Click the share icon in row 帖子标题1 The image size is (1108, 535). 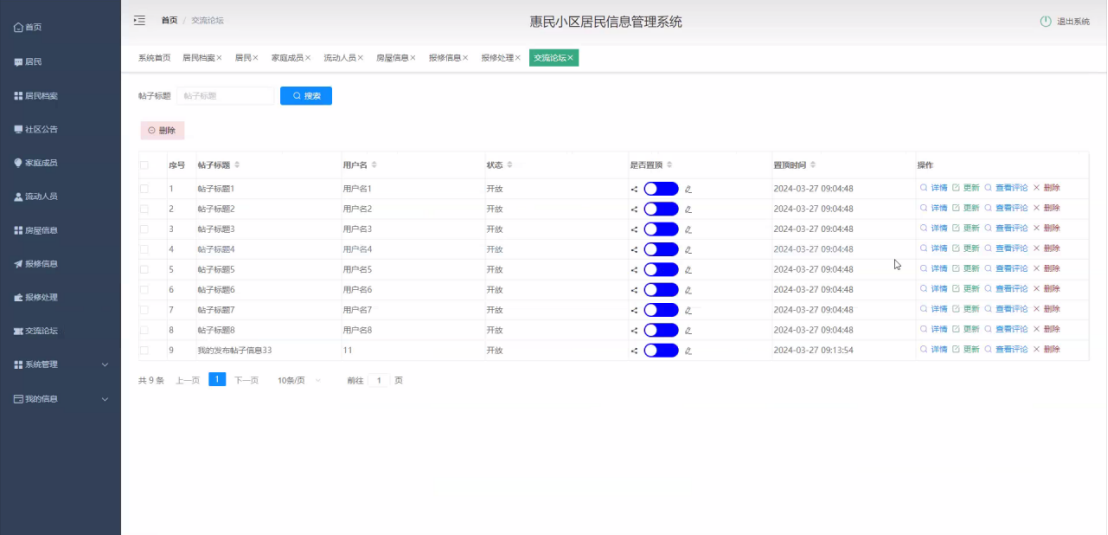[x=634, y=189]
